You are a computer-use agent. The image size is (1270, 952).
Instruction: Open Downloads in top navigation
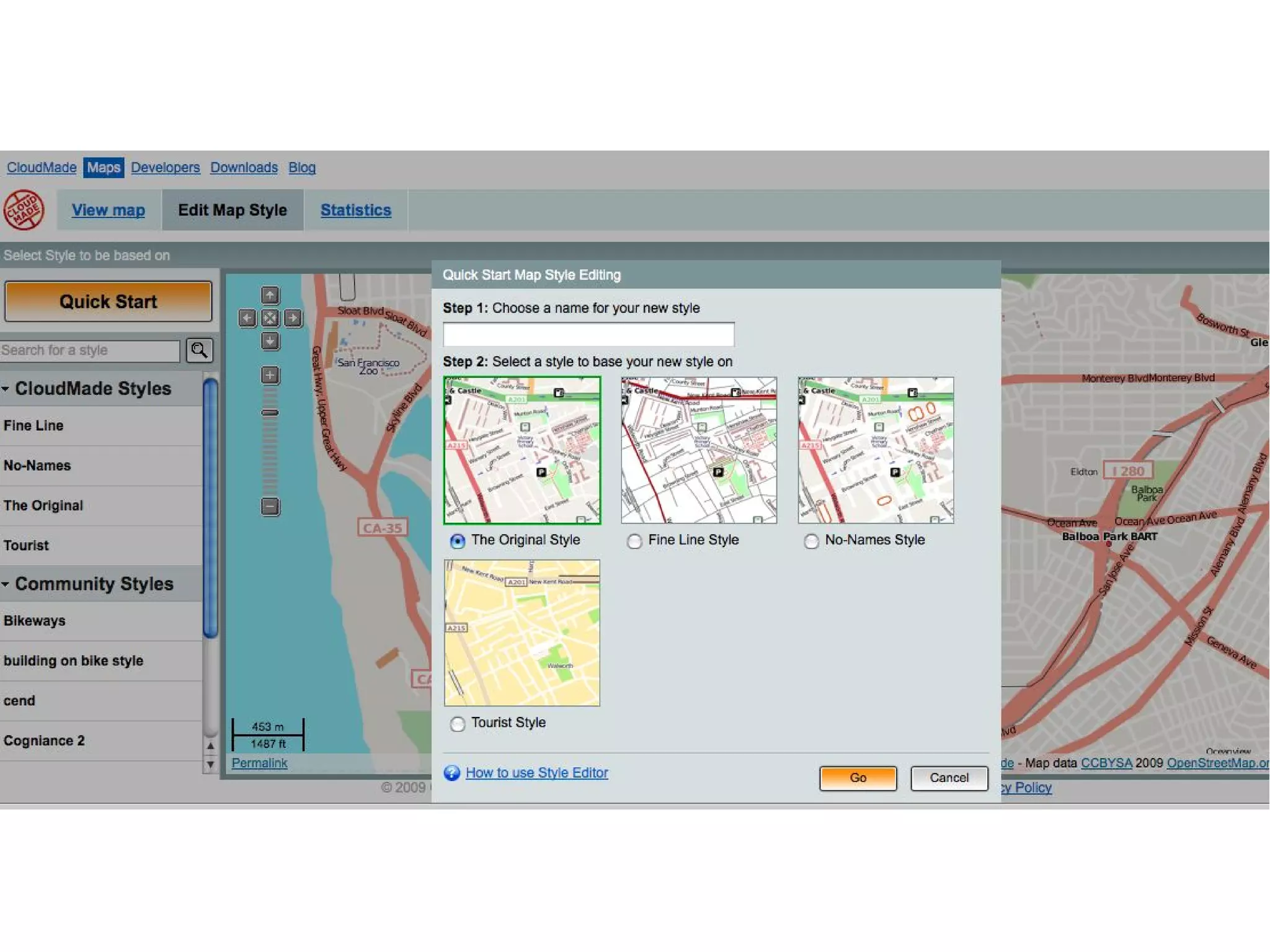point(244,167)
